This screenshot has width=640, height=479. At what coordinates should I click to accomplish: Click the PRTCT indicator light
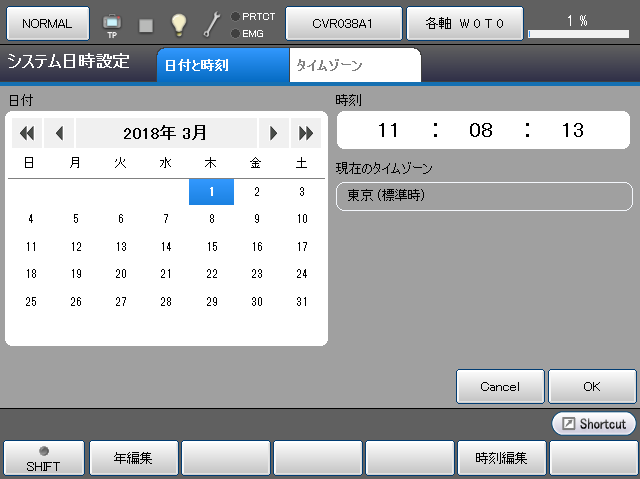pos(235,17)
